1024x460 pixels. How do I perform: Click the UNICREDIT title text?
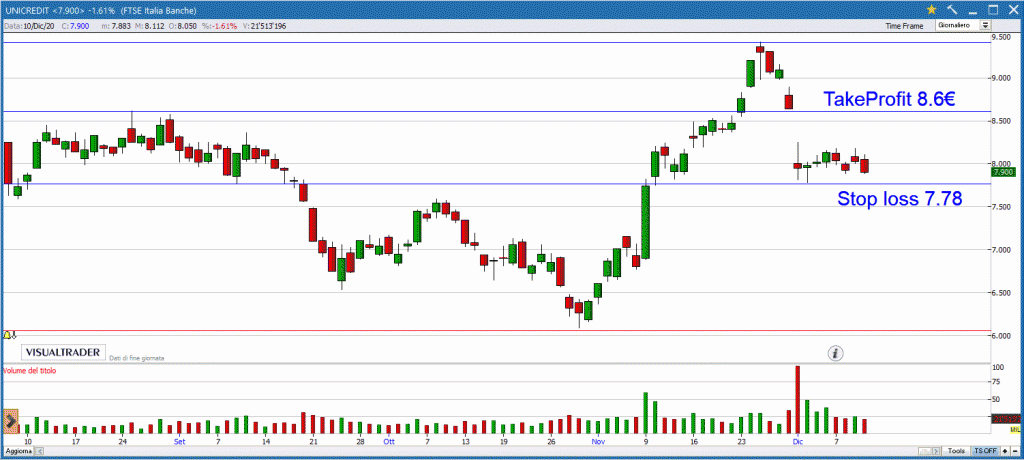[26, 11]
